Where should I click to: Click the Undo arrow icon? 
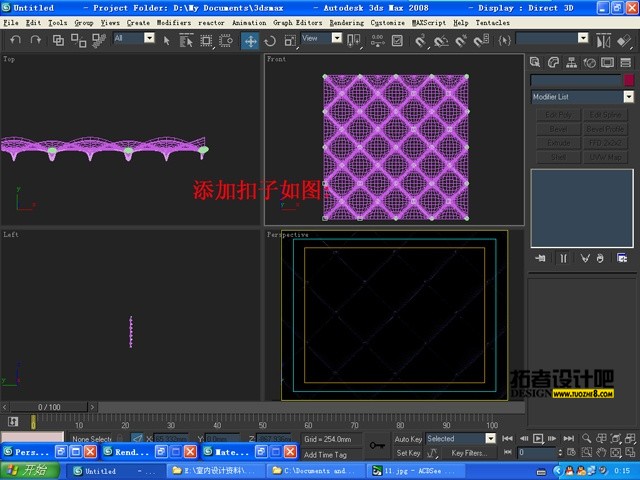coord(16,40)
